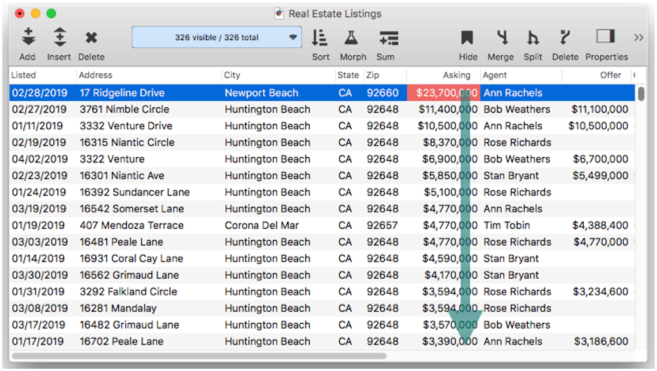Click the 16542 Somerset Lane address
Image resolution: width=657 pixels, height=371 pixels.
(x=132, y=209)
